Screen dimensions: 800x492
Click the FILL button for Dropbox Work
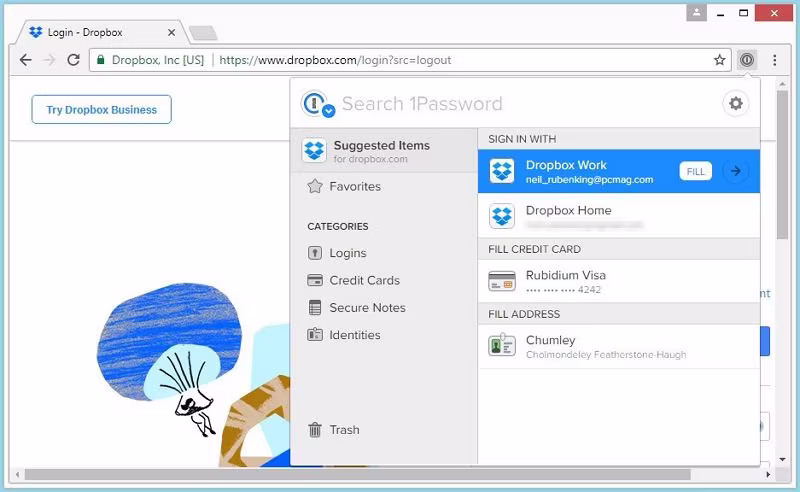tap(695, 171)
